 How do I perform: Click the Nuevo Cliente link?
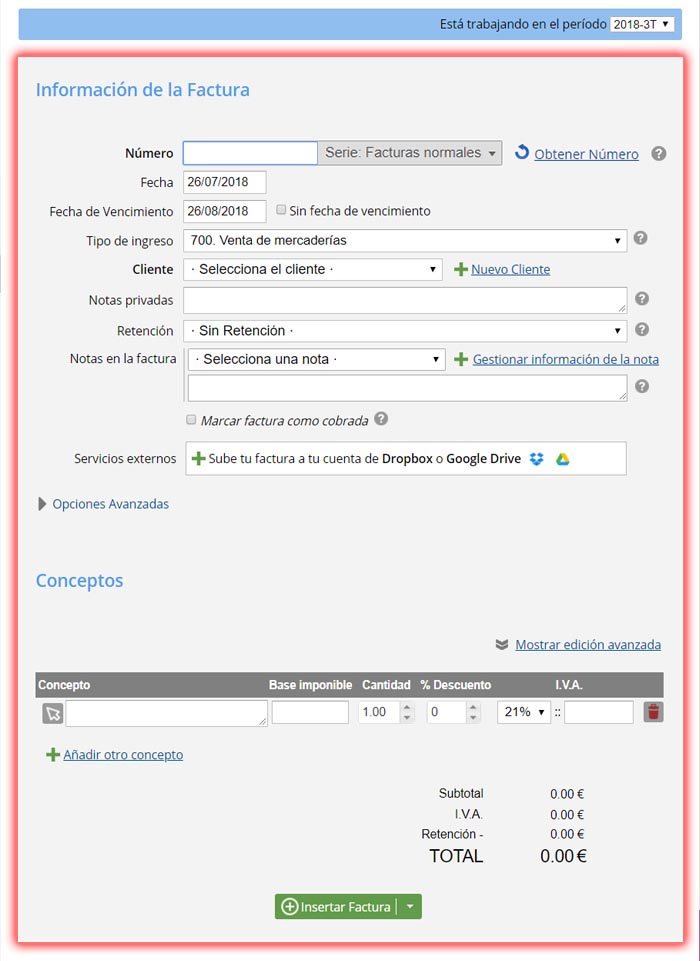(x=510, y=269)
